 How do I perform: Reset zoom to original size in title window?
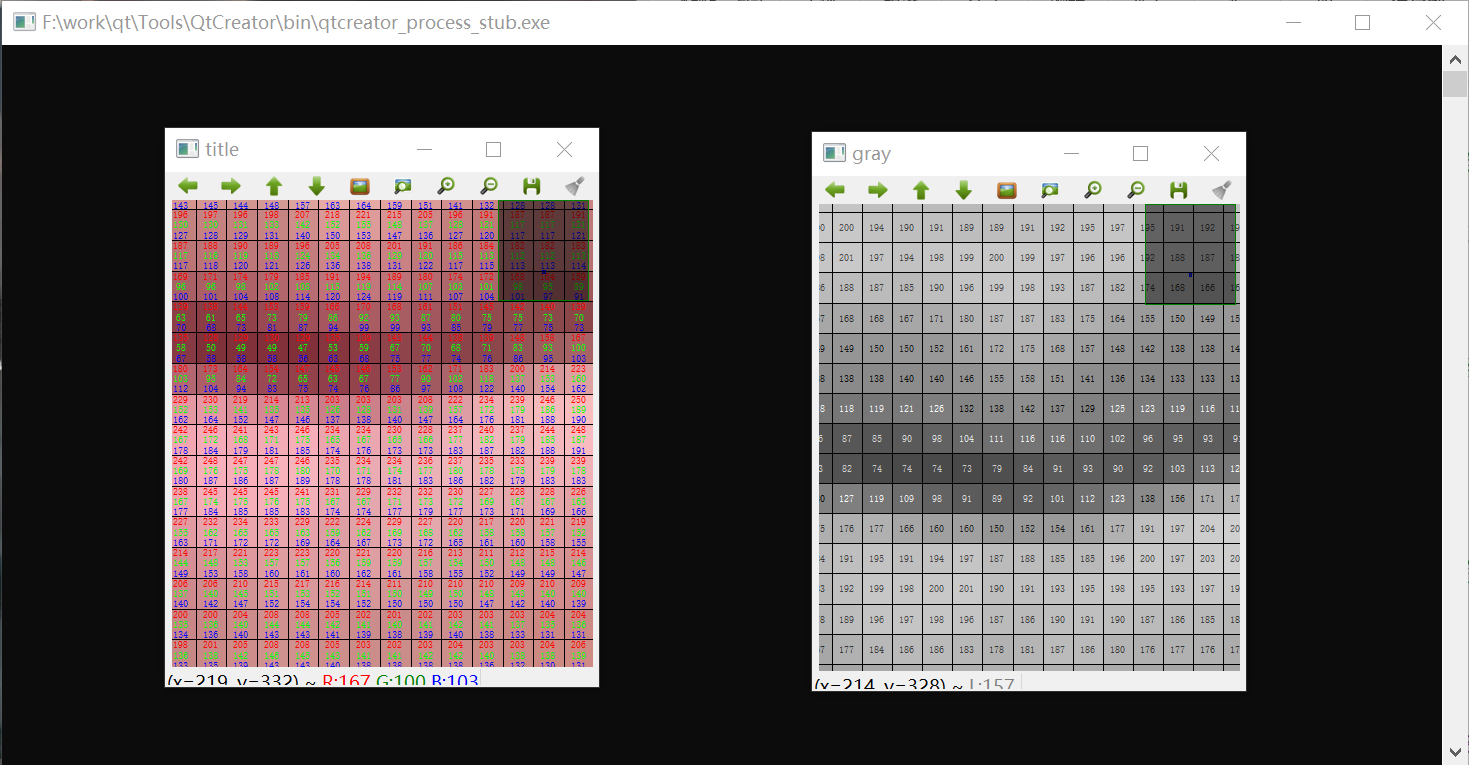point(360,186)
